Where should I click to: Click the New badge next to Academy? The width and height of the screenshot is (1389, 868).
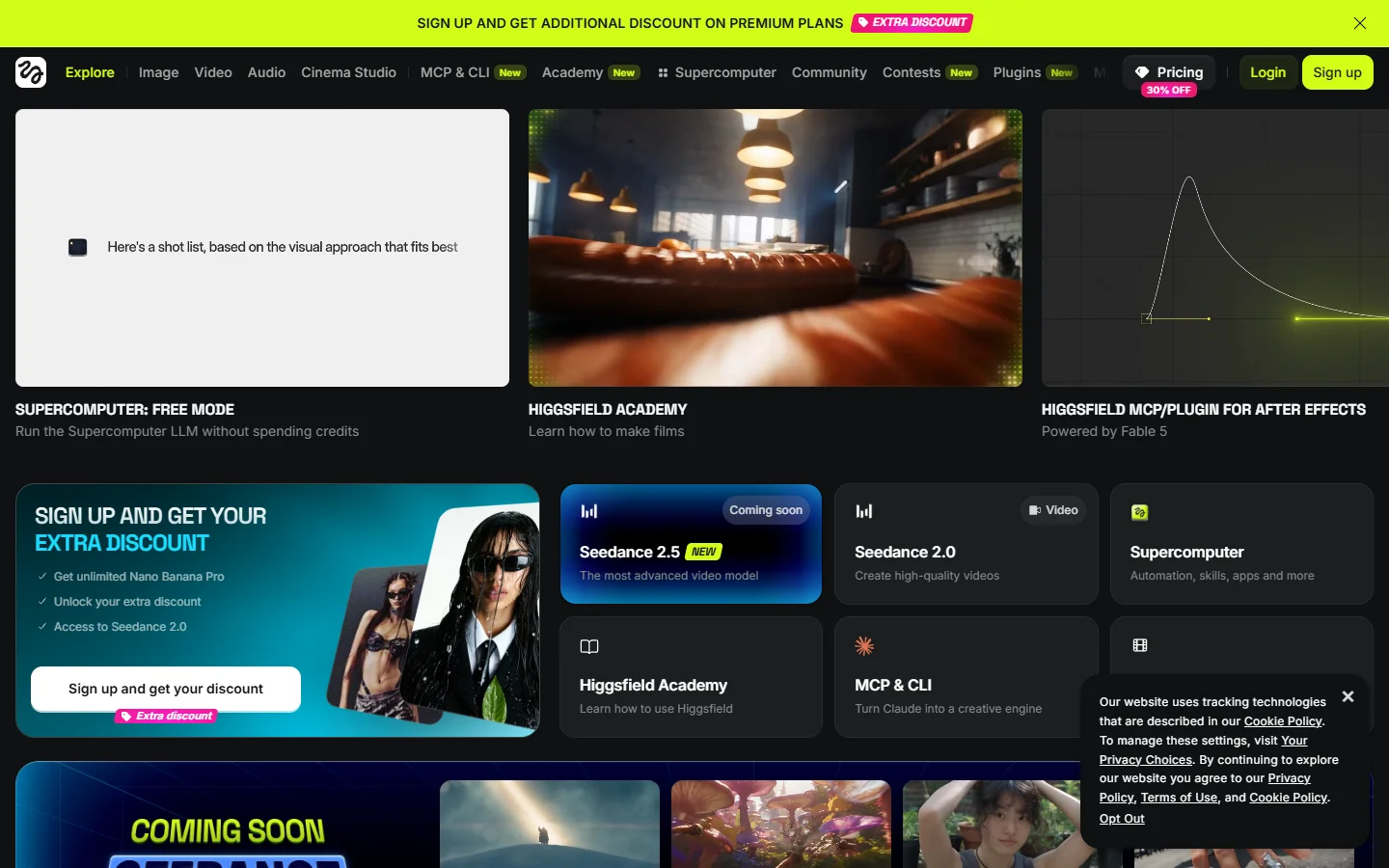coord(624,72)
